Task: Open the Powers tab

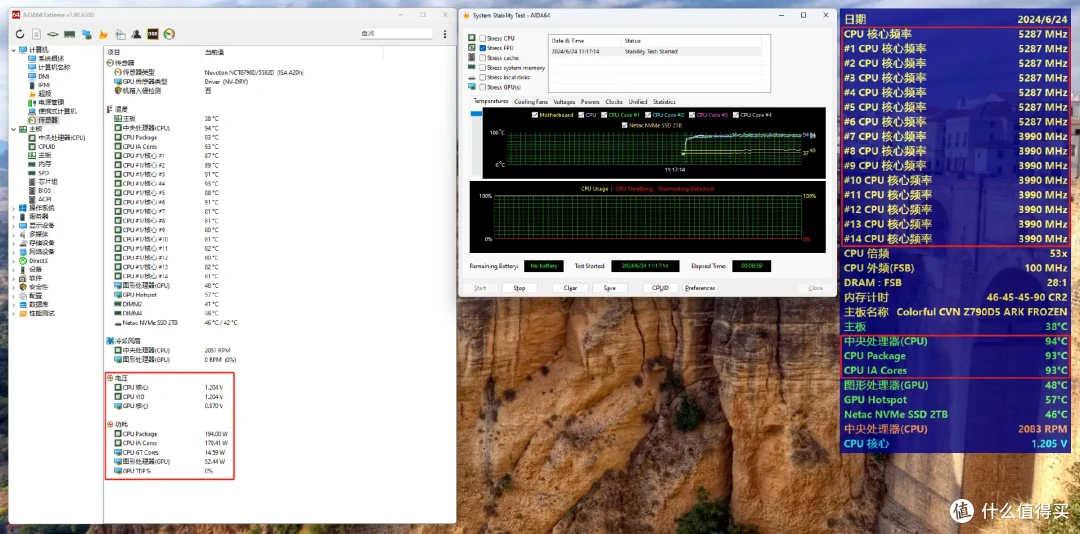Action: [x=590, y=102]
